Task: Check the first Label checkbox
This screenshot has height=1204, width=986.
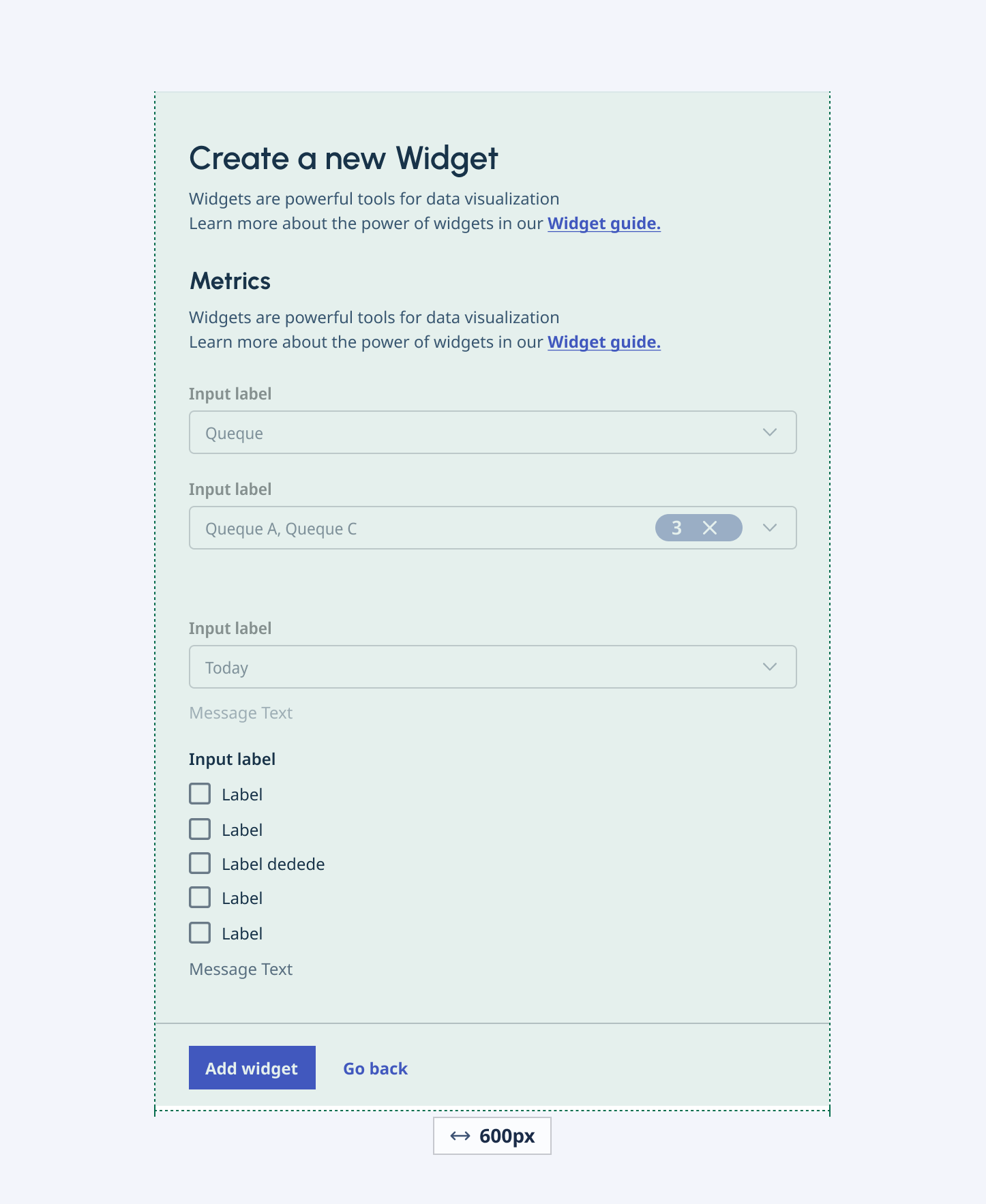Action: click(199, 794)
